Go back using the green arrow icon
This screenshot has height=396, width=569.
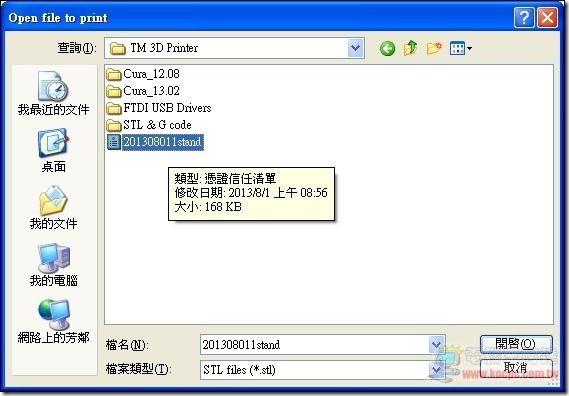point(387,48)
